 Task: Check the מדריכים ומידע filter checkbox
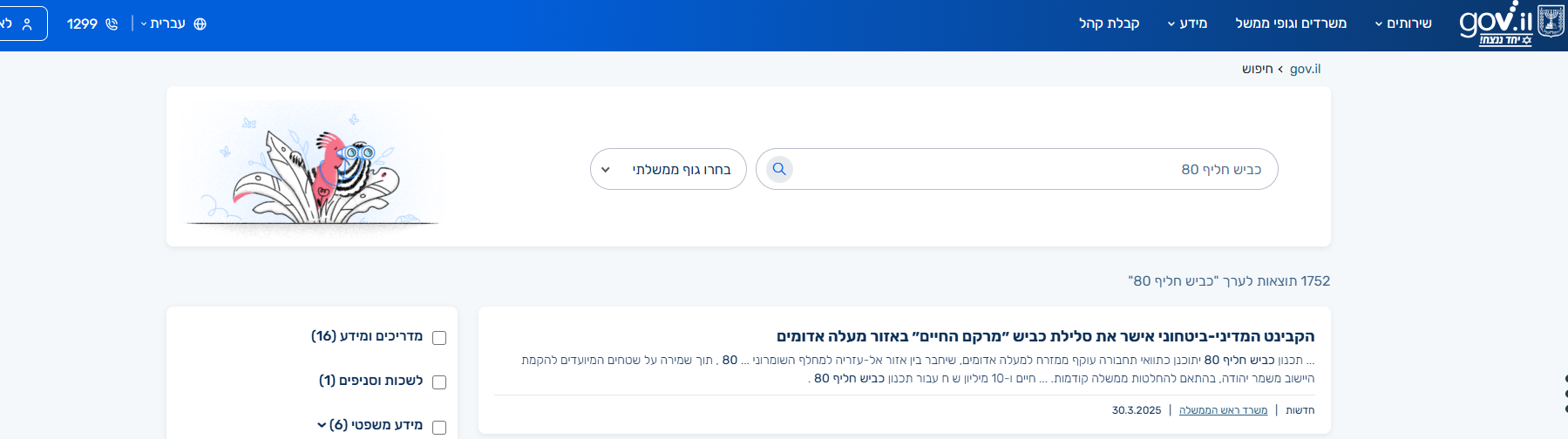coord(439,338)
